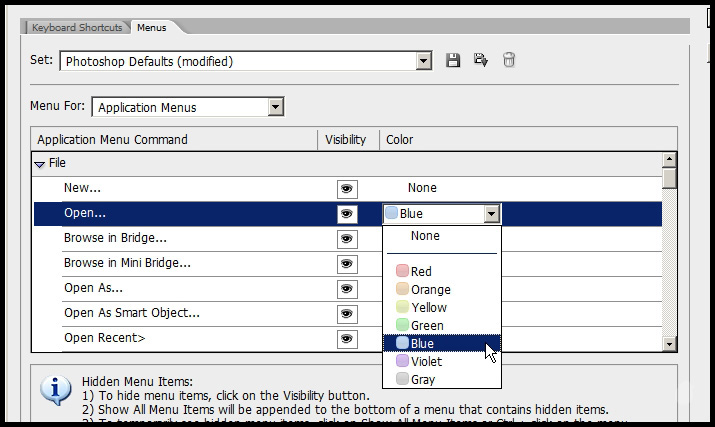The image size is (715, 427).
Task: Expand the Menu For Application Menus dropdown
Action: [x=276, y=107]
